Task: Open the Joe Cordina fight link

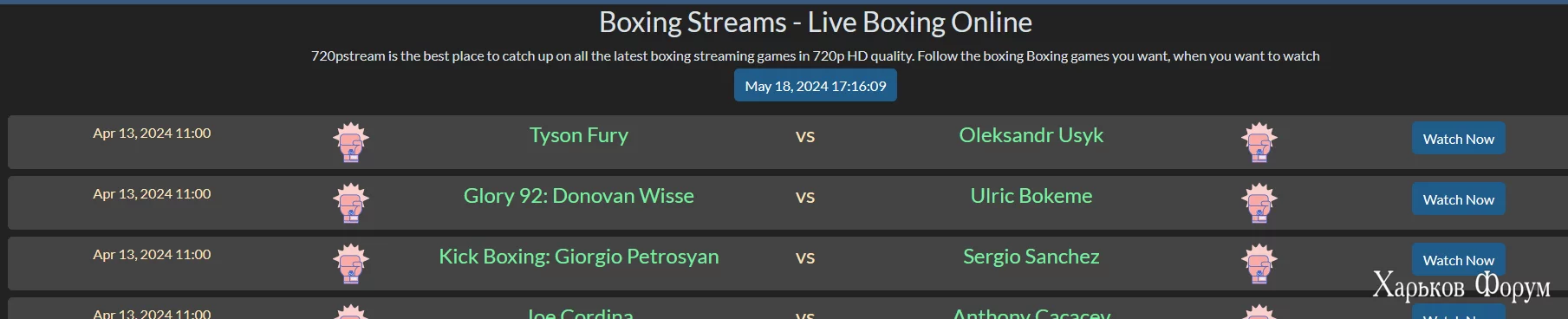Action: tap(579, 313)
